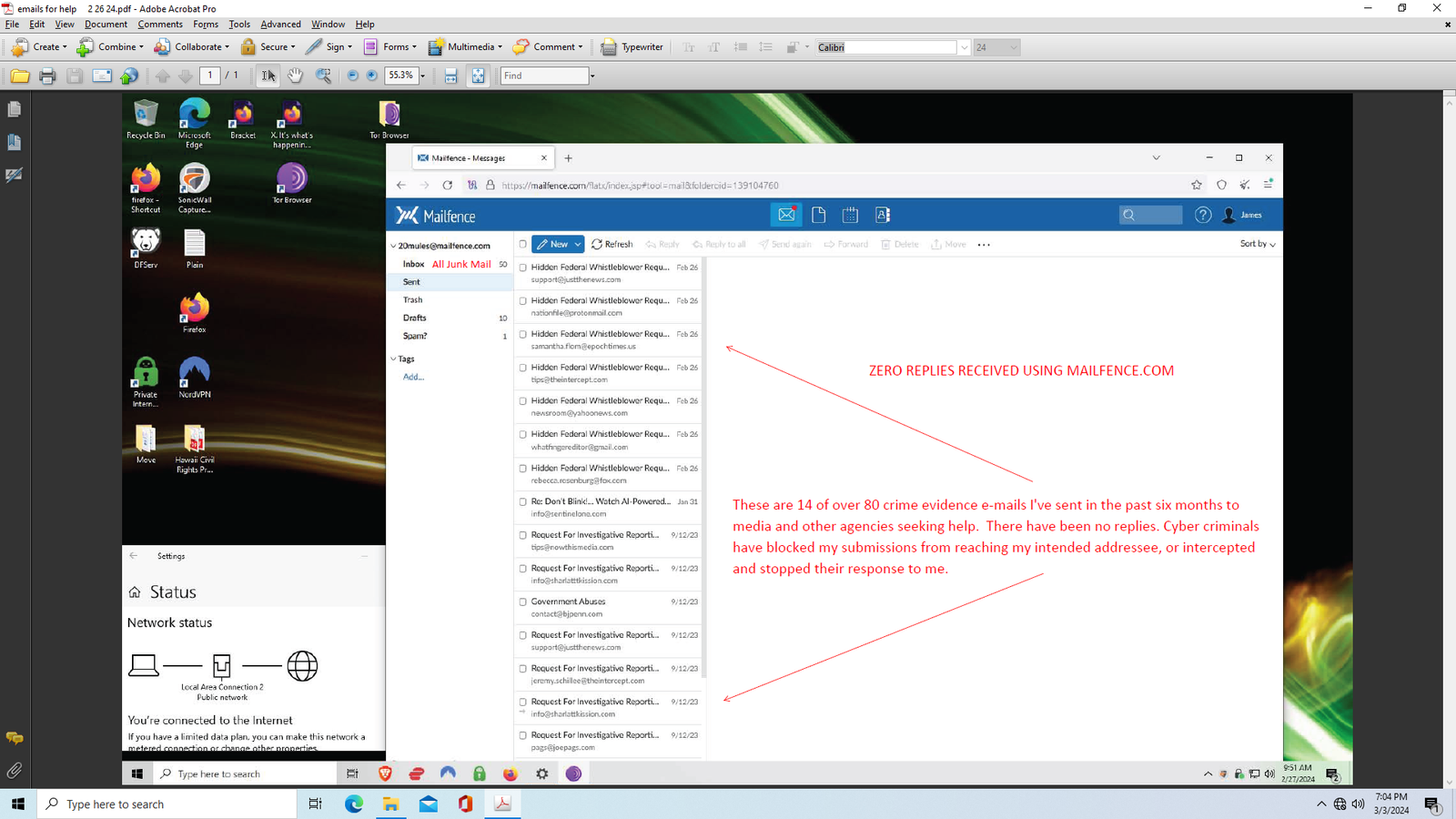The image size is (1456, 819).
Task: Check the box for the Government Abuses email
Action: (522, 602)
